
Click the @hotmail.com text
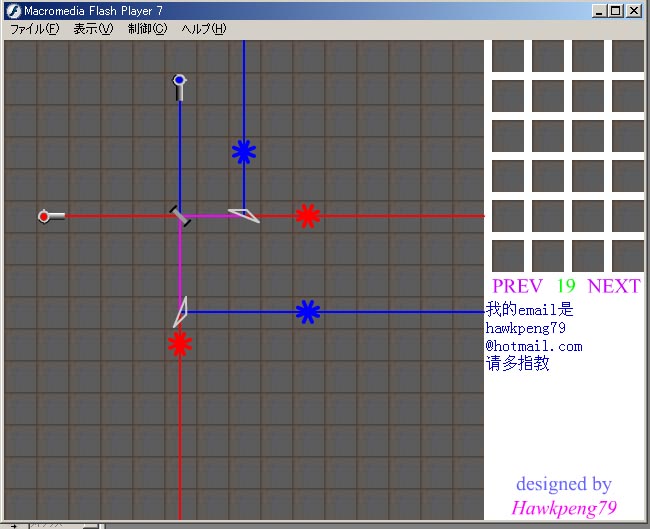(534, 346)
